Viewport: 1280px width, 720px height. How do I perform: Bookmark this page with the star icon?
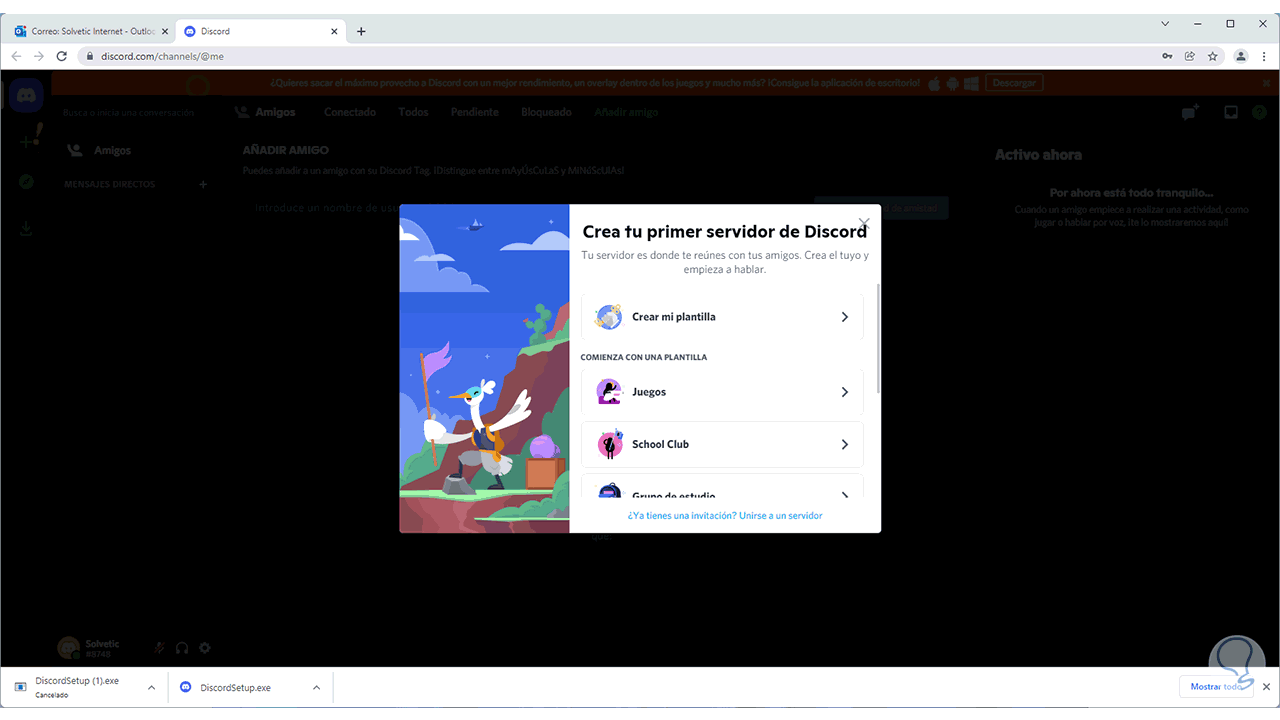click(1213, 56)
